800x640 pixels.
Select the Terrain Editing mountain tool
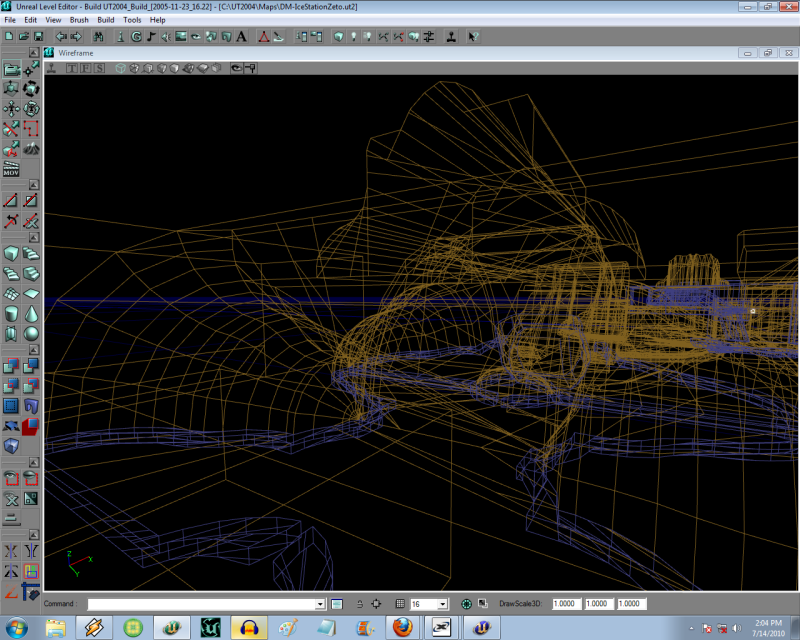tap(31, 149)
